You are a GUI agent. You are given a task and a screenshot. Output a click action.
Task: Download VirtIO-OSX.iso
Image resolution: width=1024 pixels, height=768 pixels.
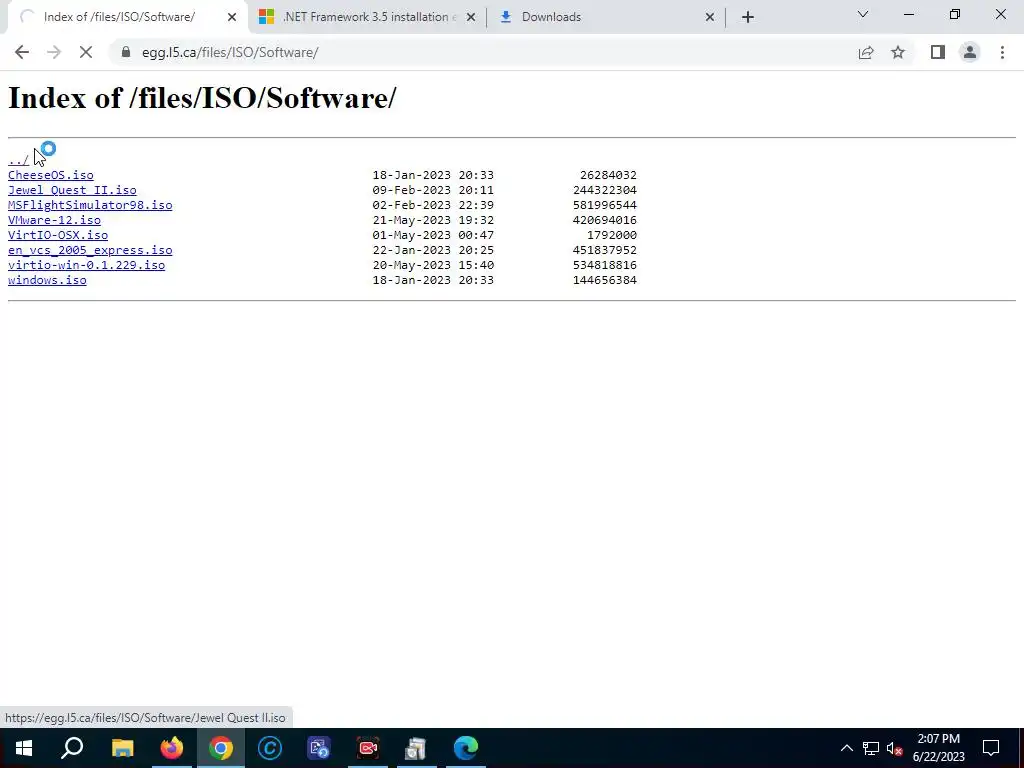tap(58, 235)
